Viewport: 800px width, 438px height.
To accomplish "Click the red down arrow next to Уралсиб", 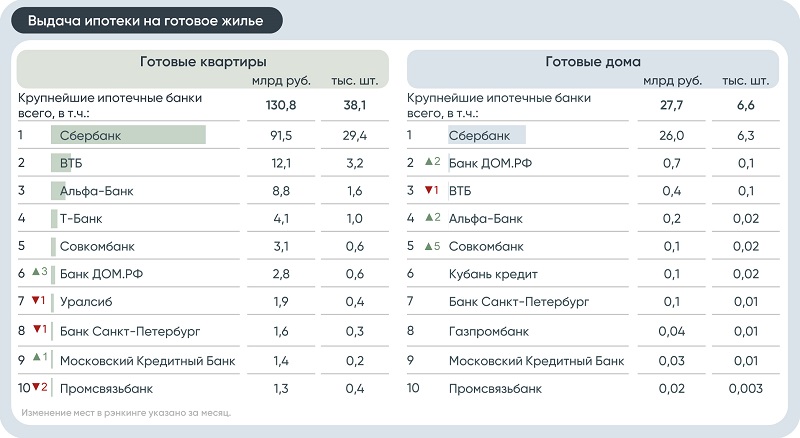I will pos(35,300).
